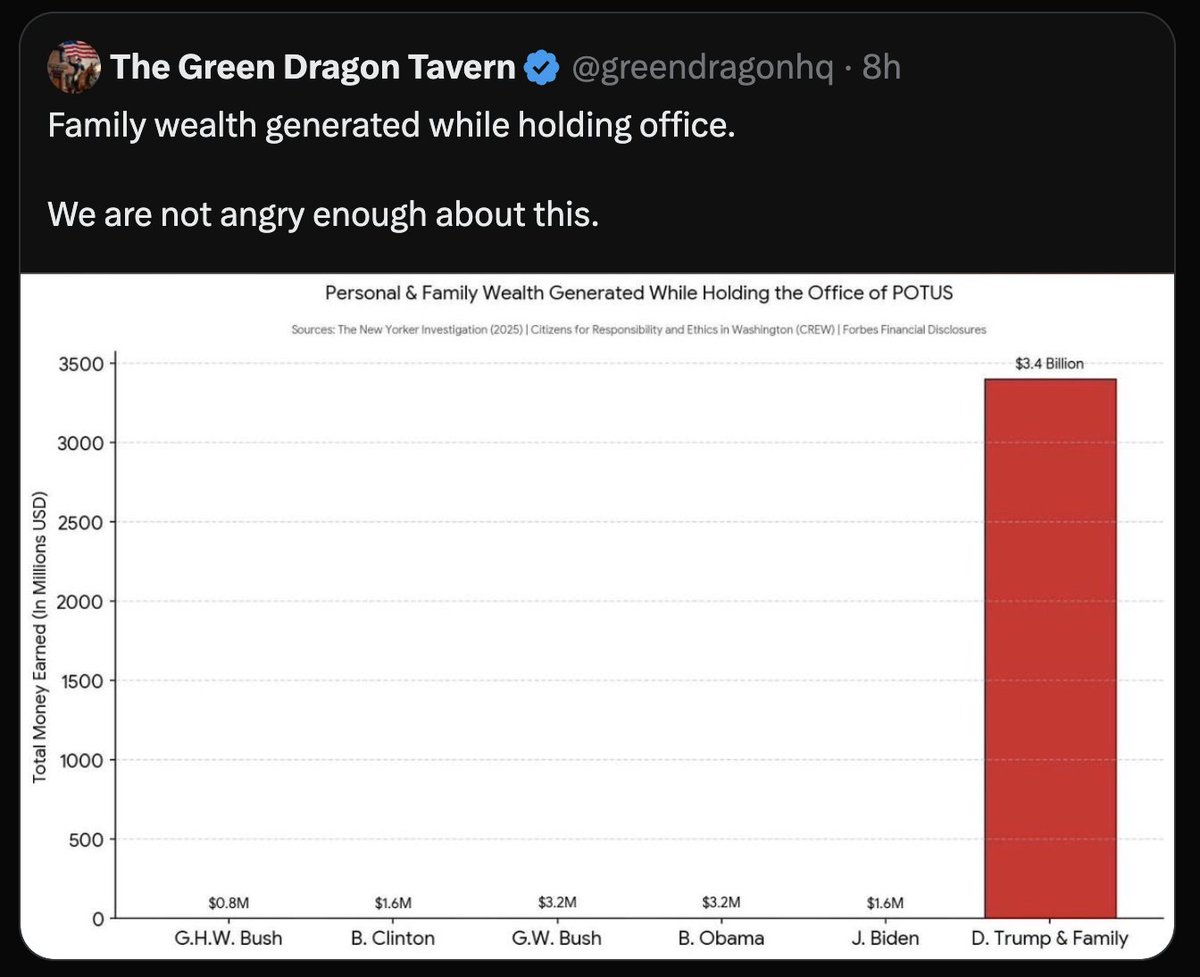1200x977 pixels.
Task: Open the chart image in viewer
Action: pyautogui.click(x=599, y=615)
